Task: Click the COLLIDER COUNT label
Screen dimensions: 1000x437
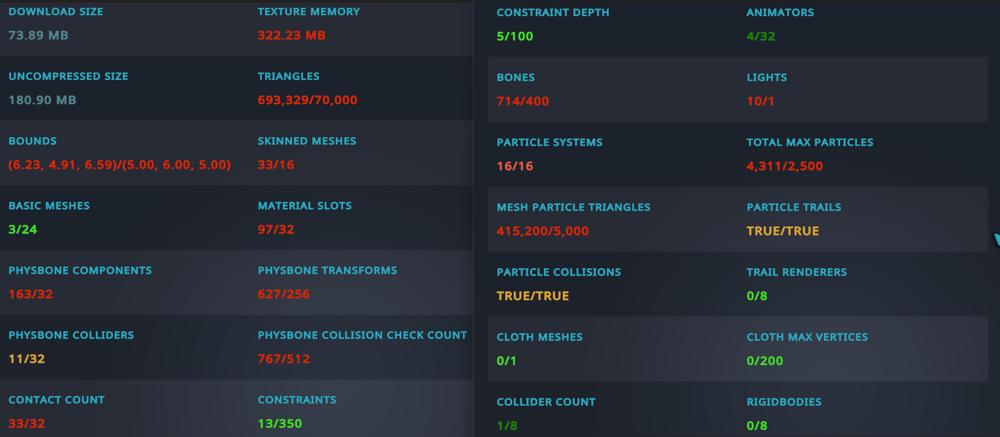Action: click(x=546, y=402)
